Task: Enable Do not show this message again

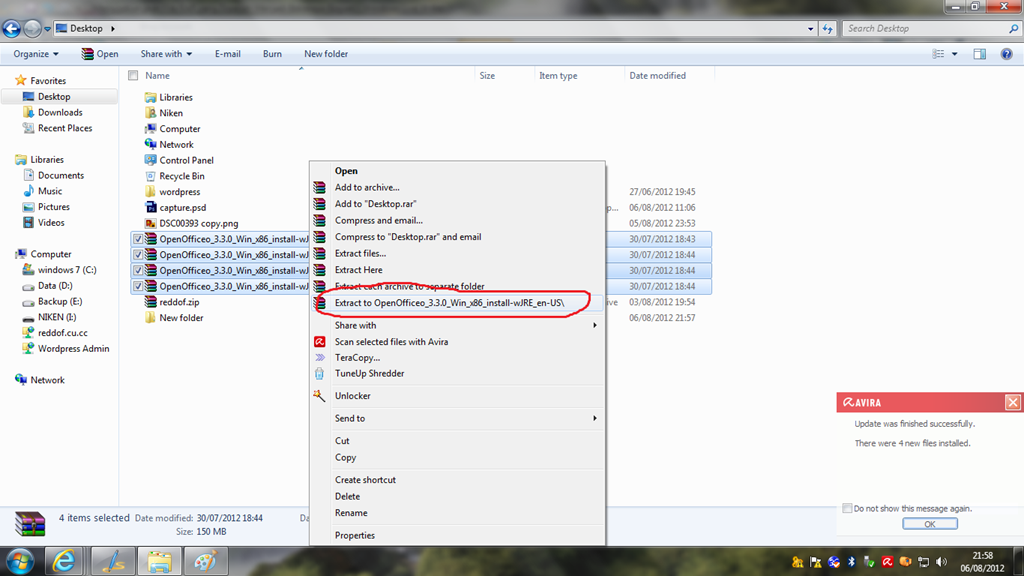Action: tap(846, 508)
